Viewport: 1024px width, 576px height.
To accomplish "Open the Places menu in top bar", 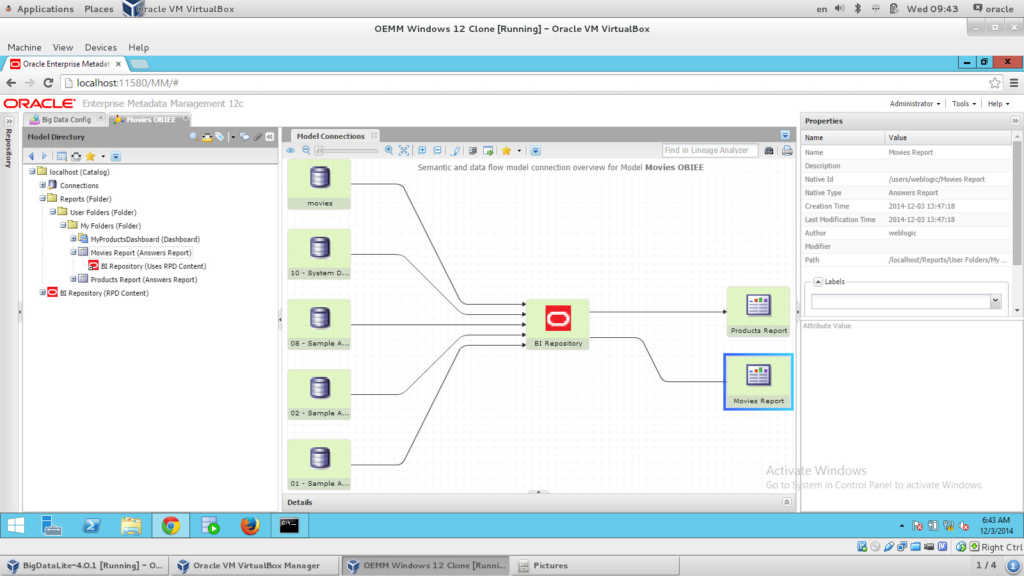I will click(x=99, y=9).
